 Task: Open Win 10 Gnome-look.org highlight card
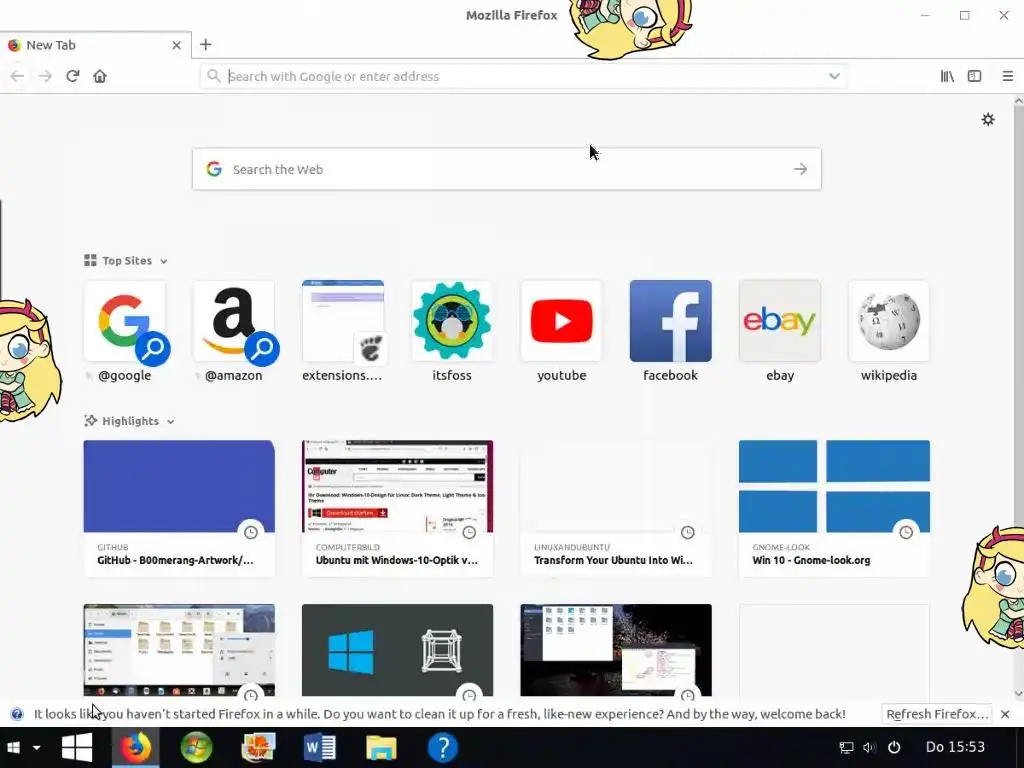tap(834, 508)
